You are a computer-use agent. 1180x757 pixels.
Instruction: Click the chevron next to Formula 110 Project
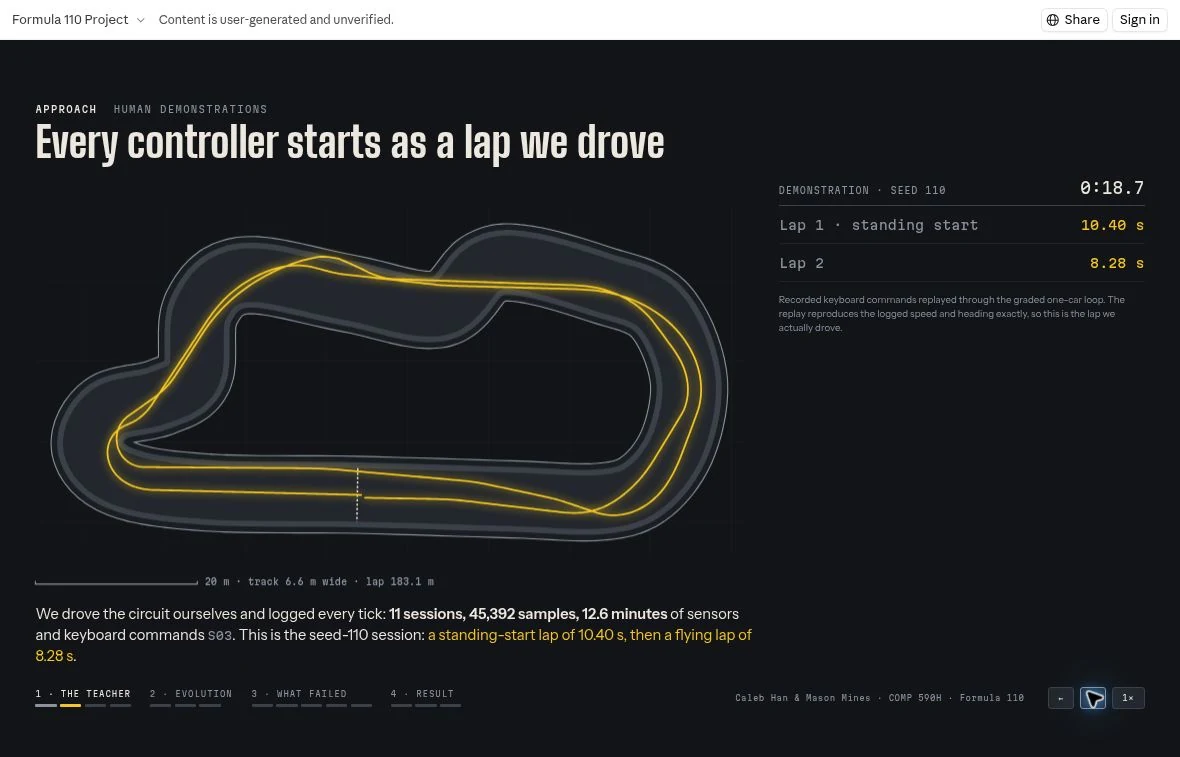coord(140,20)
